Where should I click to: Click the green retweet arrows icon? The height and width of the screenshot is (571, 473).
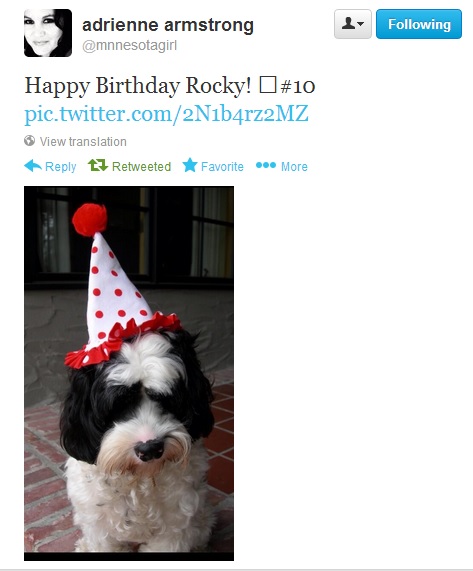tap(98, 165)
